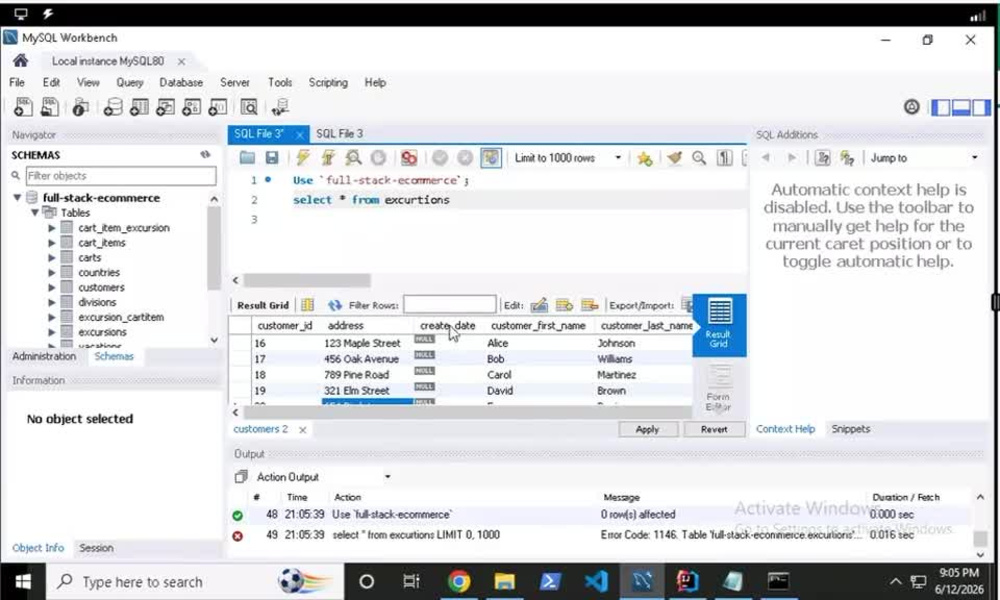The width and height of the screenshot is (1000, 600).
Task: Get context help for caret position
Action: 823,158
